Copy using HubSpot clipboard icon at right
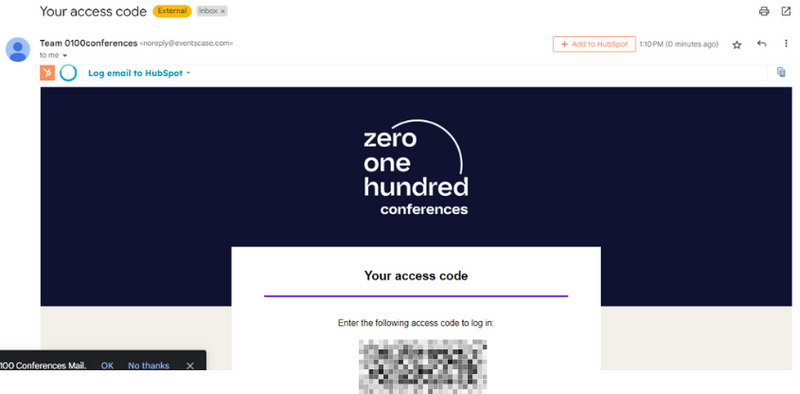Image resolution: width=800 pixels, height=394 pixels. [x=781, y=72]
